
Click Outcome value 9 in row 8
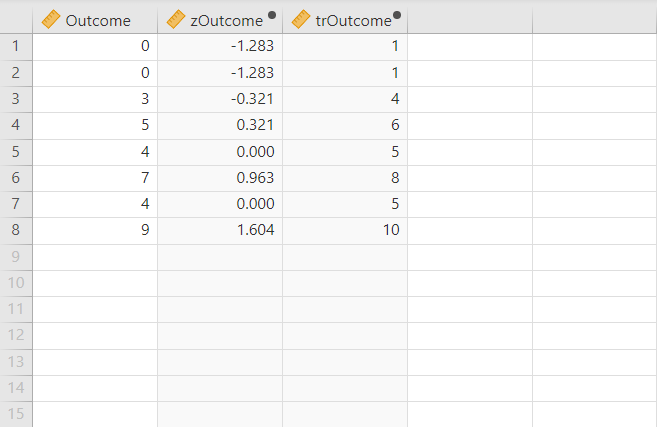[145, 230]
